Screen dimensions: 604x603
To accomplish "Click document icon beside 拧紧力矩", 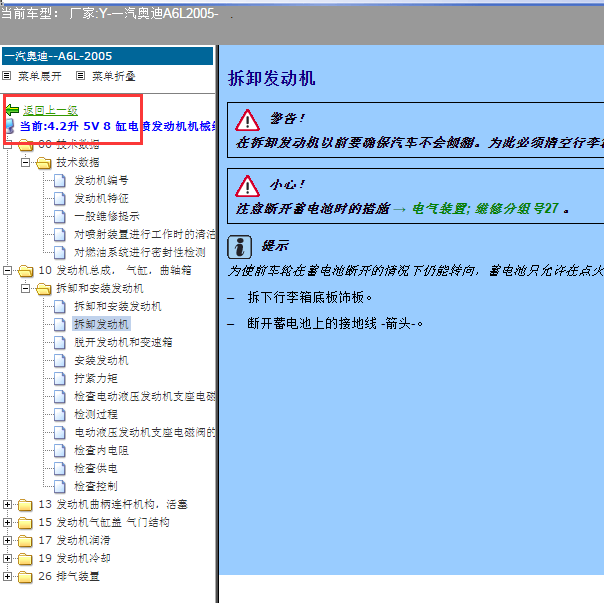I will pyautogui.click(x=60, y=378).
